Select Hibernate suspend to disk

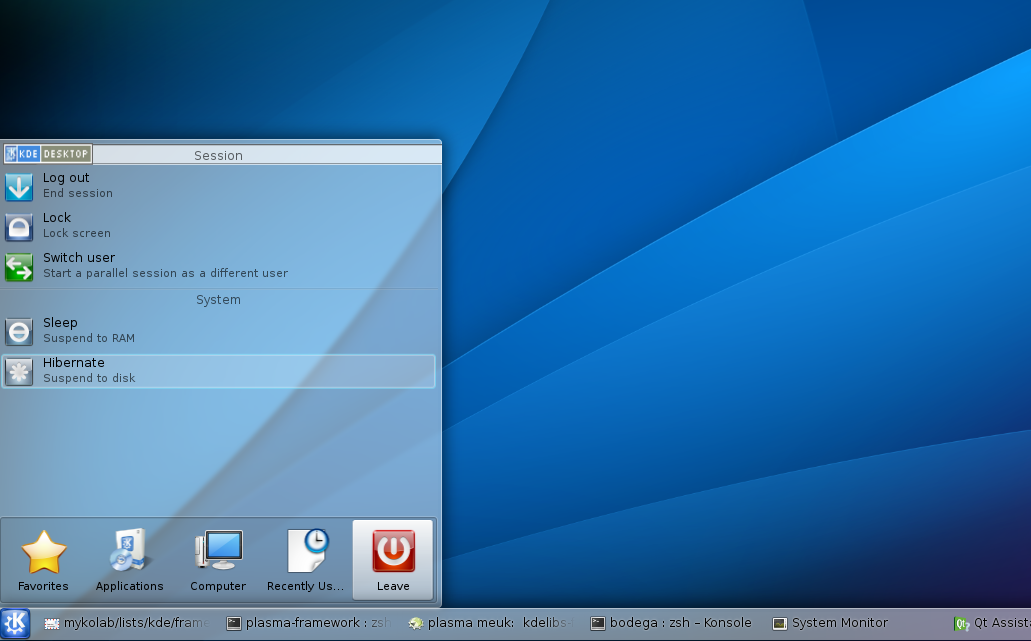219,371
